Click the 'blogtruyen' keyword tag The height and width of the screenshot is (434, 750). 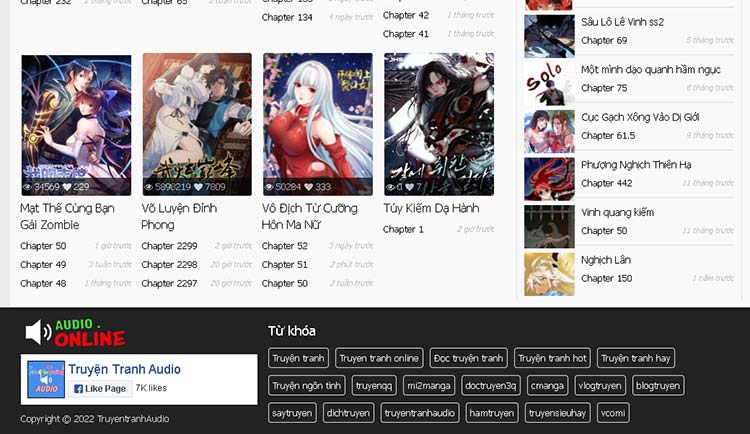pyautogui.click(x=657, y=385)
